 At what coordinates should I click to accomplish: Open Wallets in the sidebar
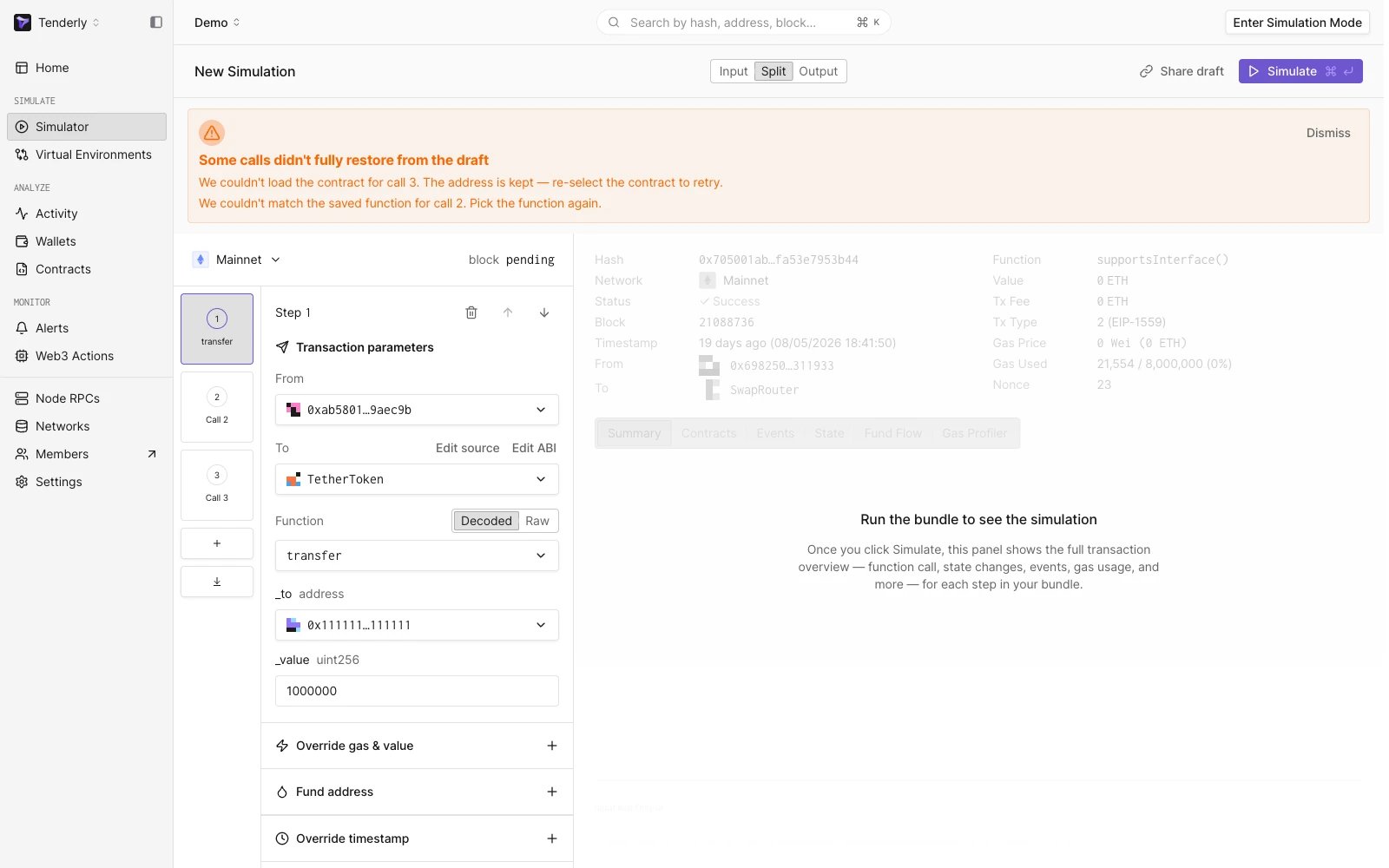click(x=87, y=241)
